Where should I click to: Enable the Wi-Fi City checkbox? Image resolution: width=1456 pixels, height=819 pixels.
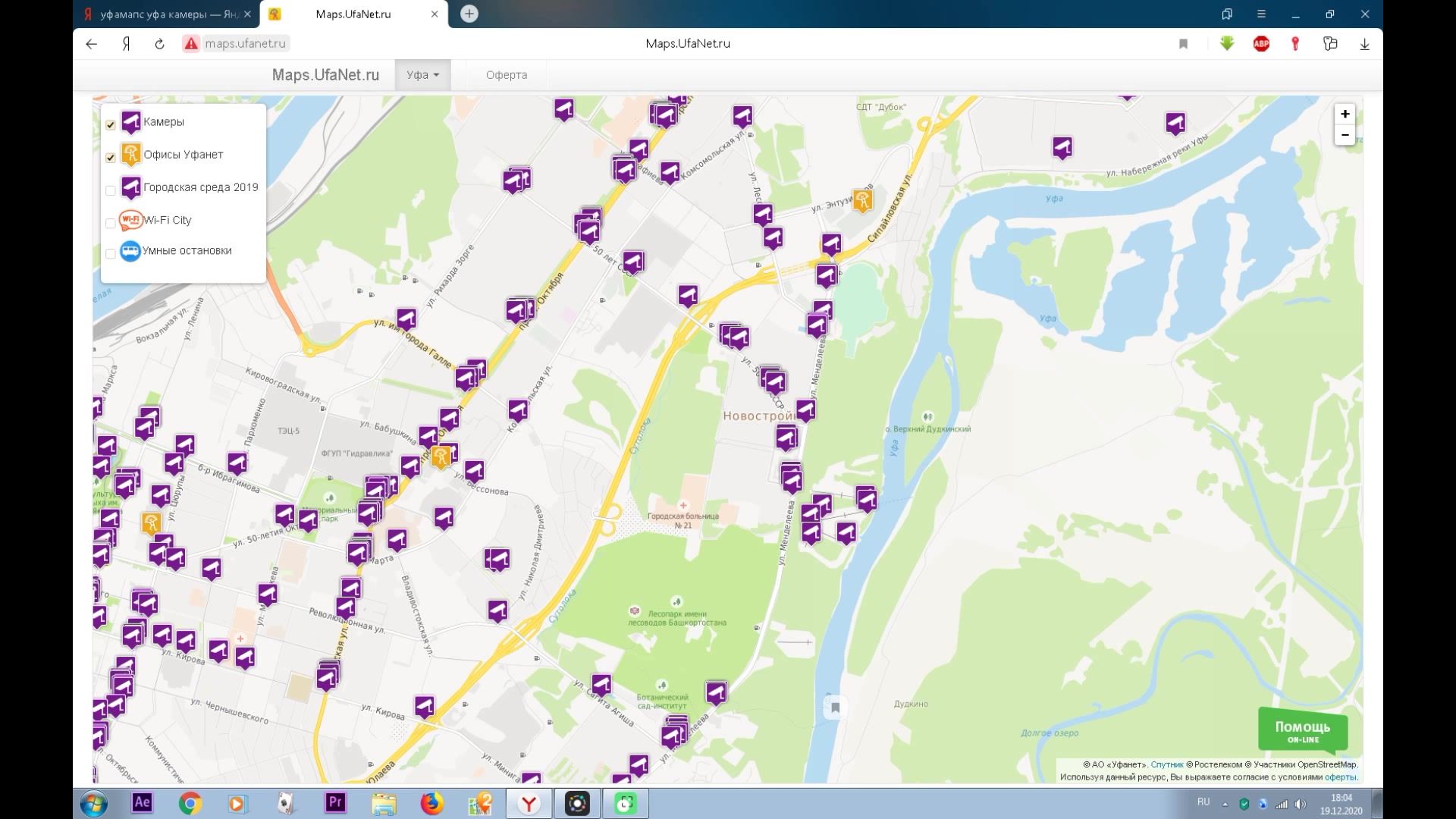point(111,223)
